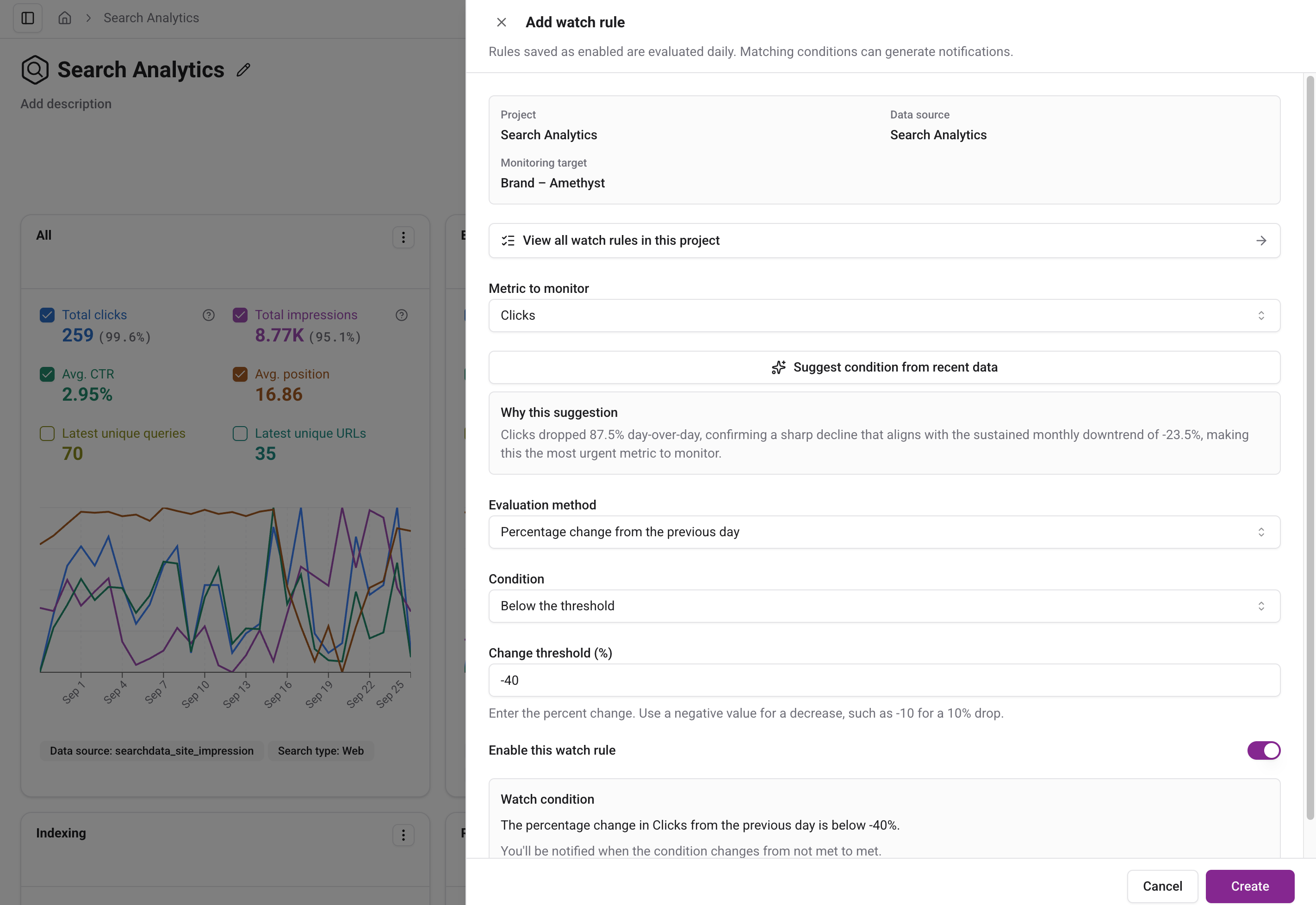Open the Indexing card options menu
The height and width of the screenshot is (905, 1316).
pos(403,835)
